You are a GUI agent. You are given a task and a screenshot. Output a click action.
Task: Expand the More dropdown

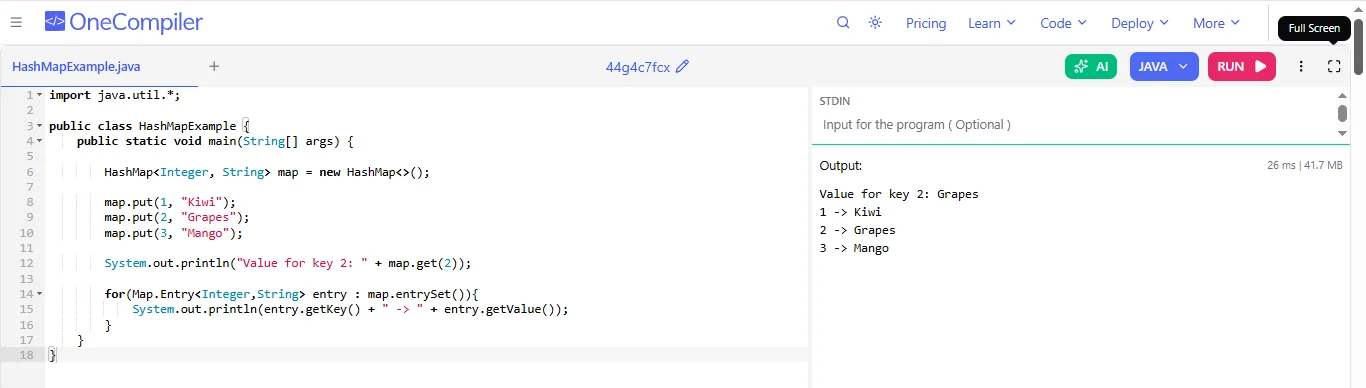pos(1216,23)
